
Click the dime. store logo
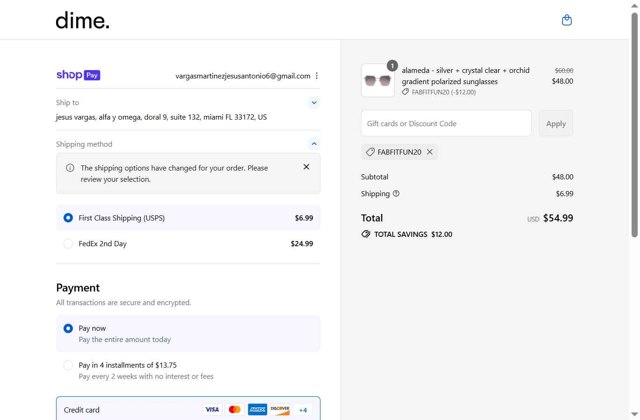click(82, 20)
